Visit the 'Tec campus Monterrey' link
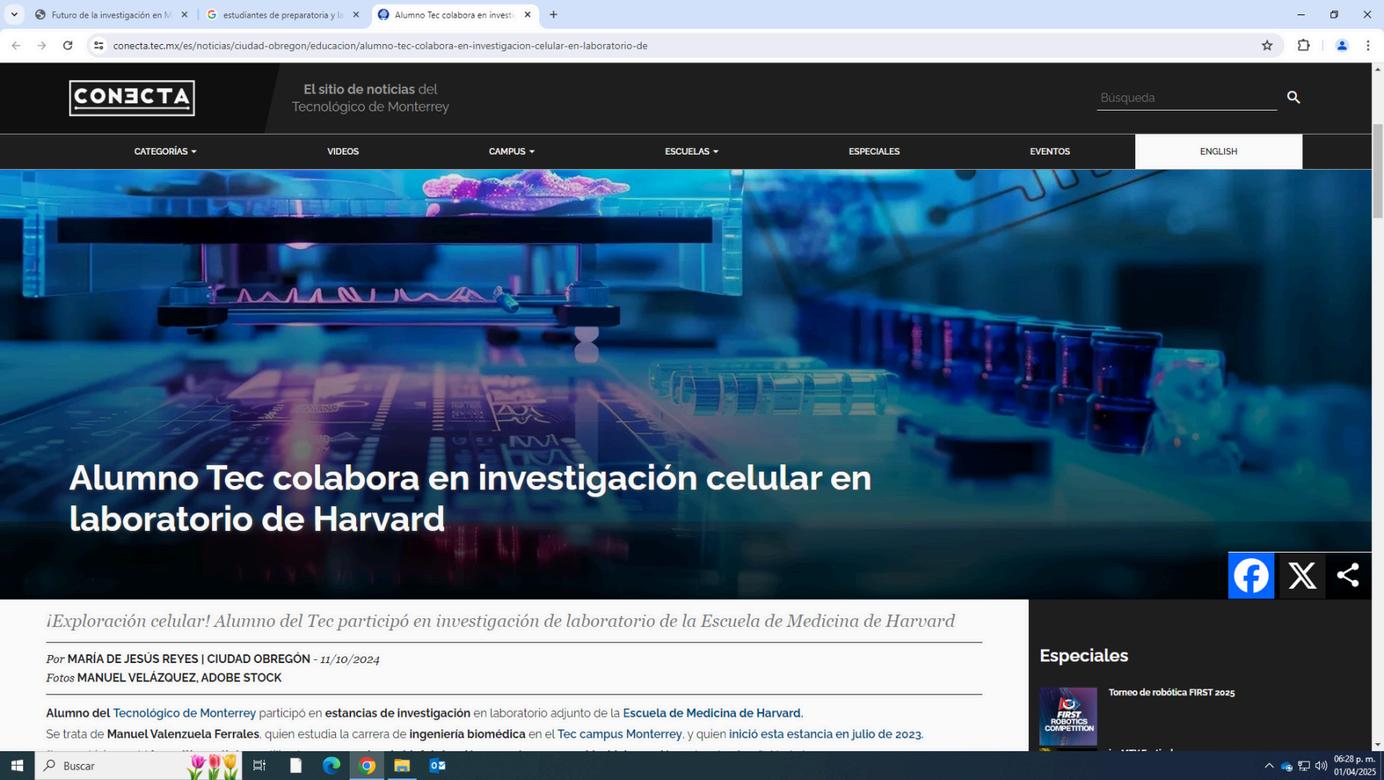 click(619, 734)
